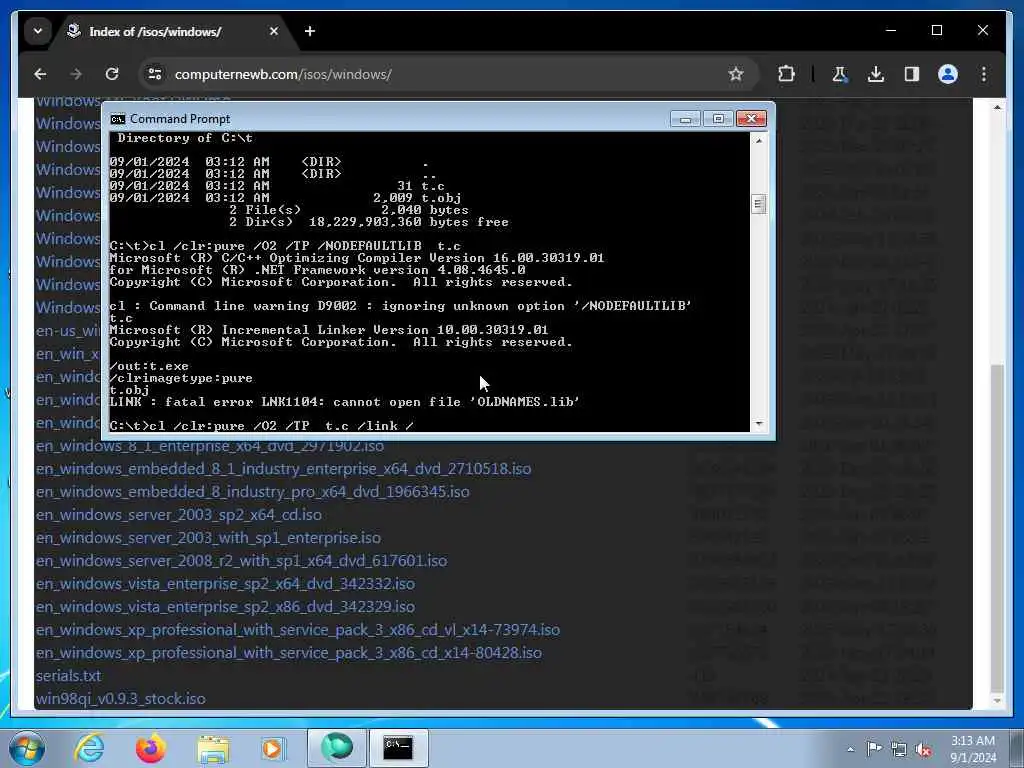Click the Command Prompt scrollbar thumb
The image size is (1024, 768).
[758, 204]
